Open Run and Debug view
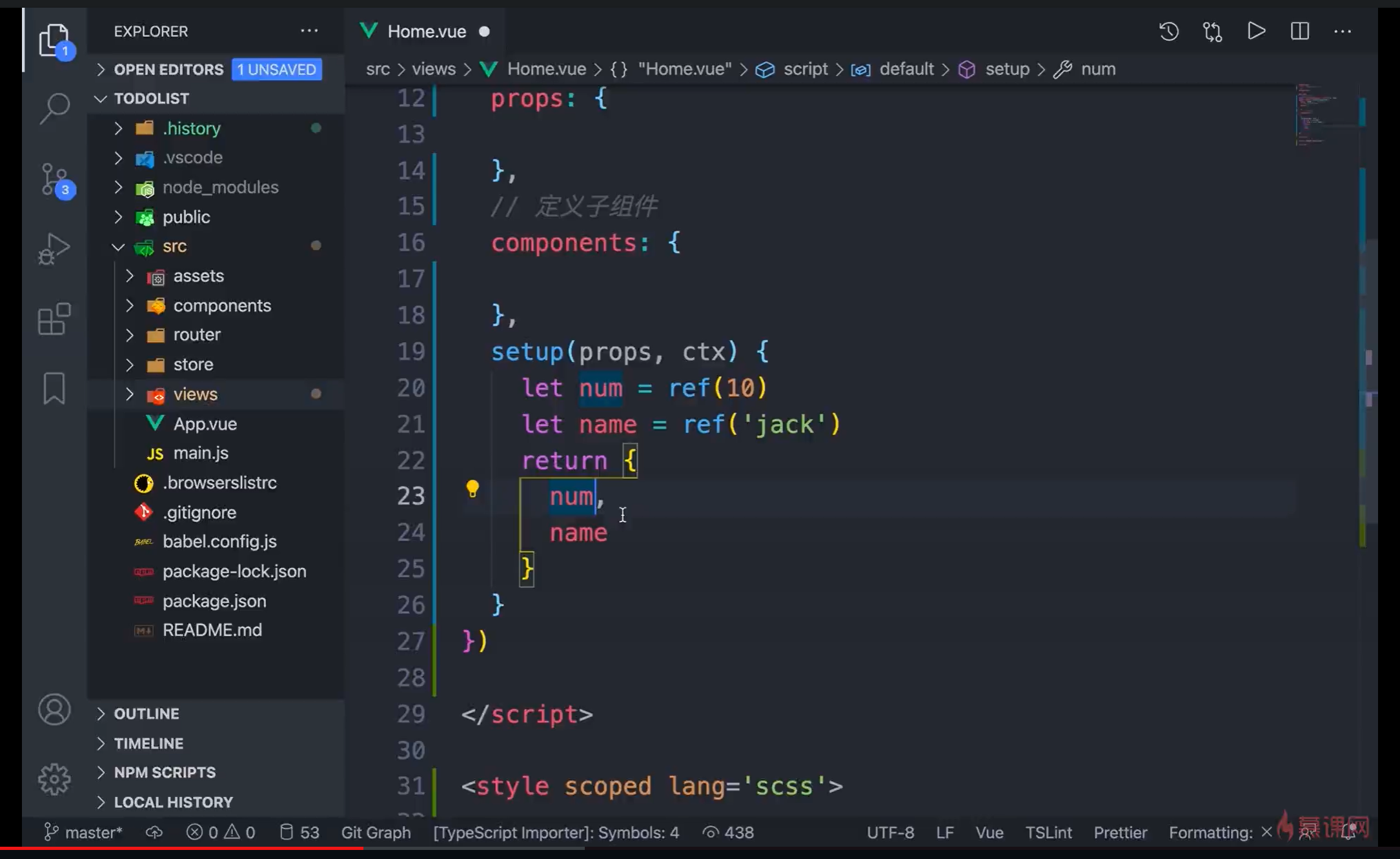The width and height of the screenshot is (1400, 859). pyautogui.click(x=54, y=249)
